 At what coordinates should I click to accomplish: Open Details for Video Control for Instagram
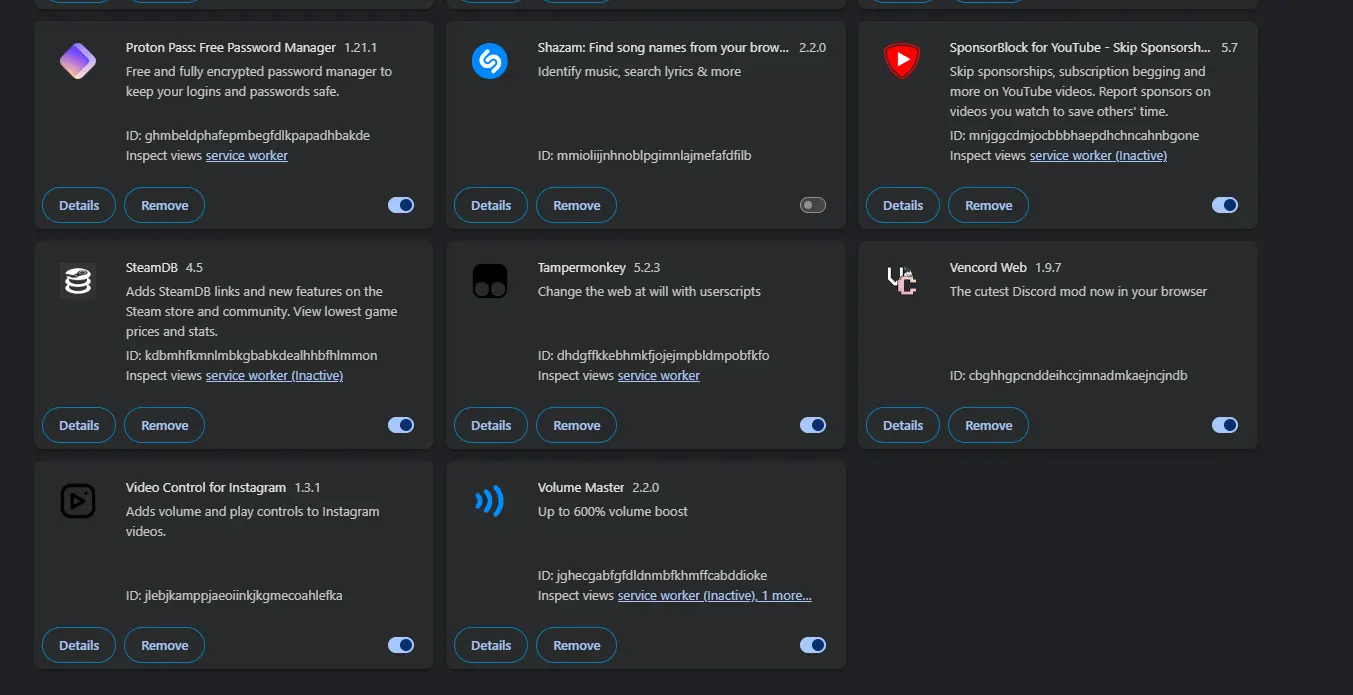[x=79, y=645]
